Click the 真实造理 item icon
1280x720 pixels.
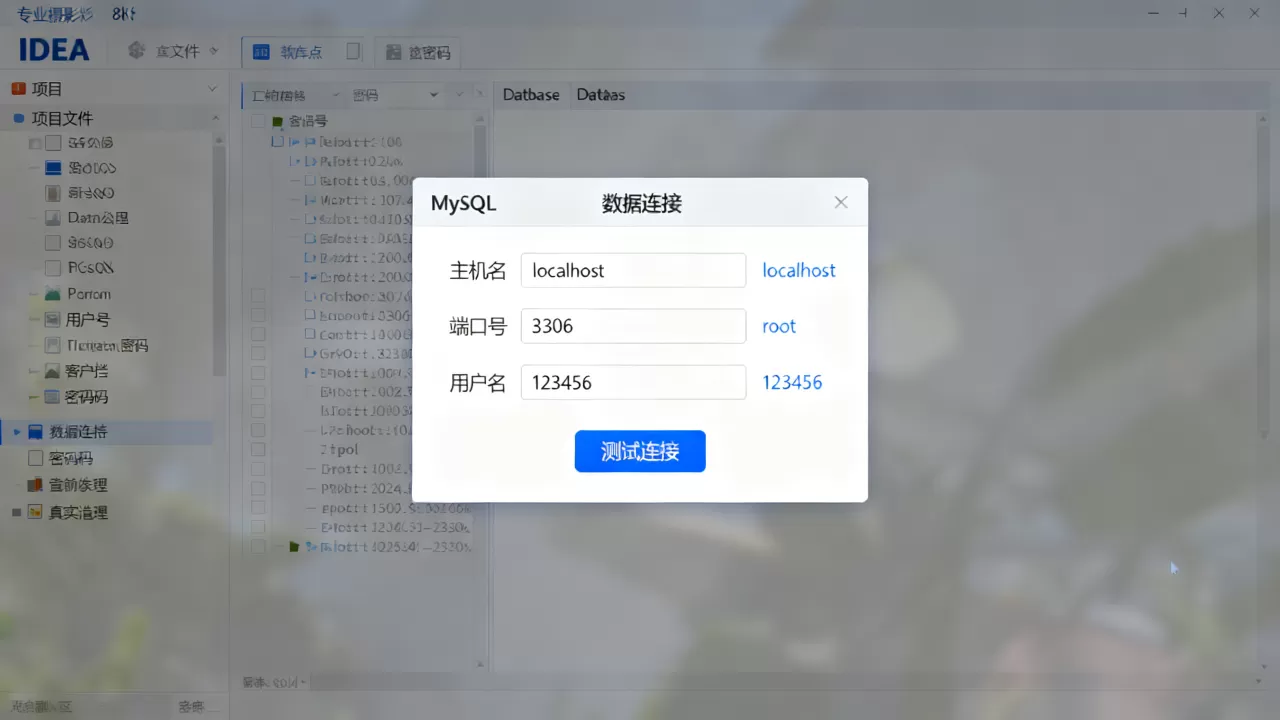tap(36, 512)
